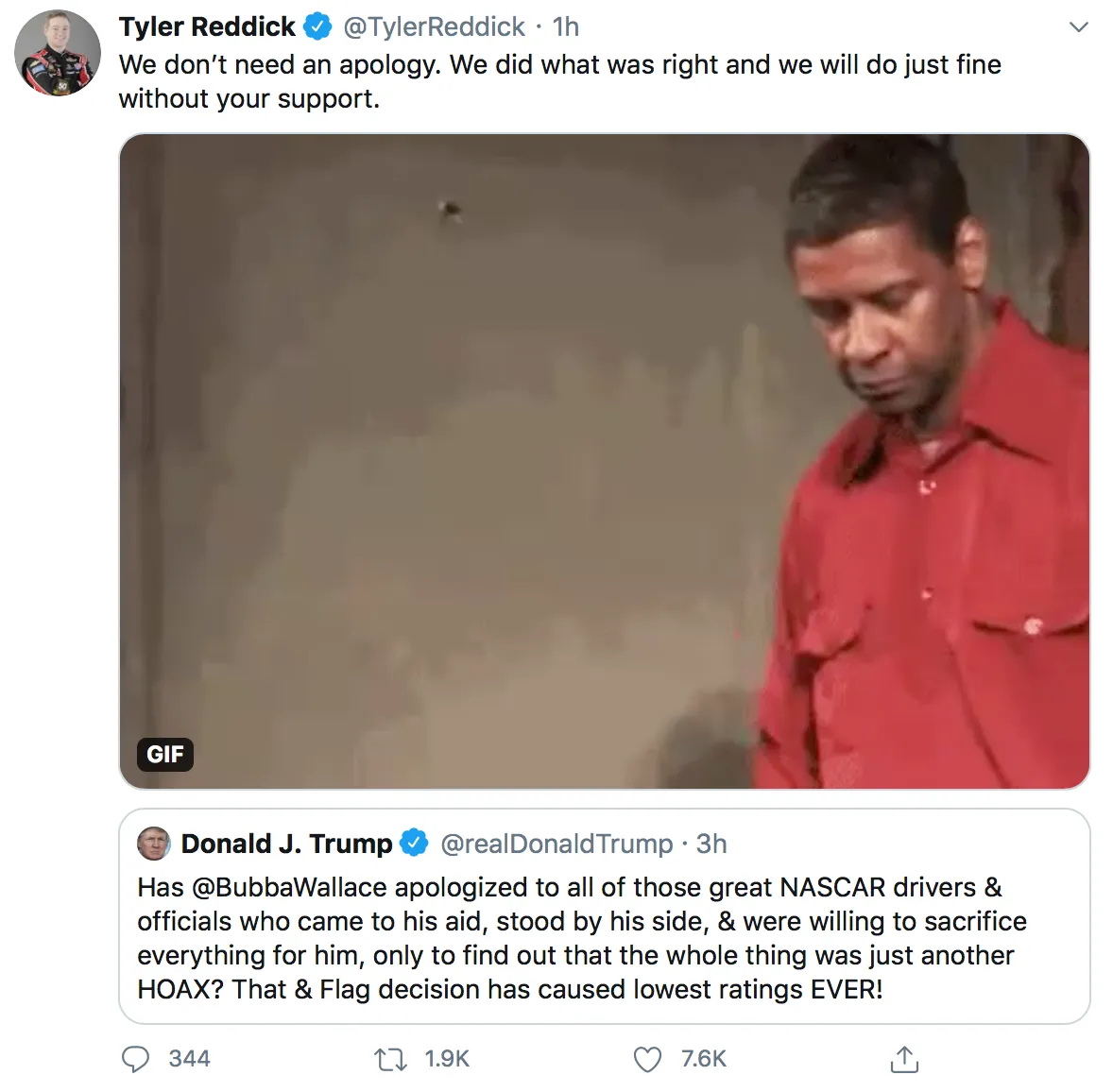The height and width of the screenshot is (1092, 1113).
Task: Click the small avatar in the quoted tweet
Action: click(154, 844)
